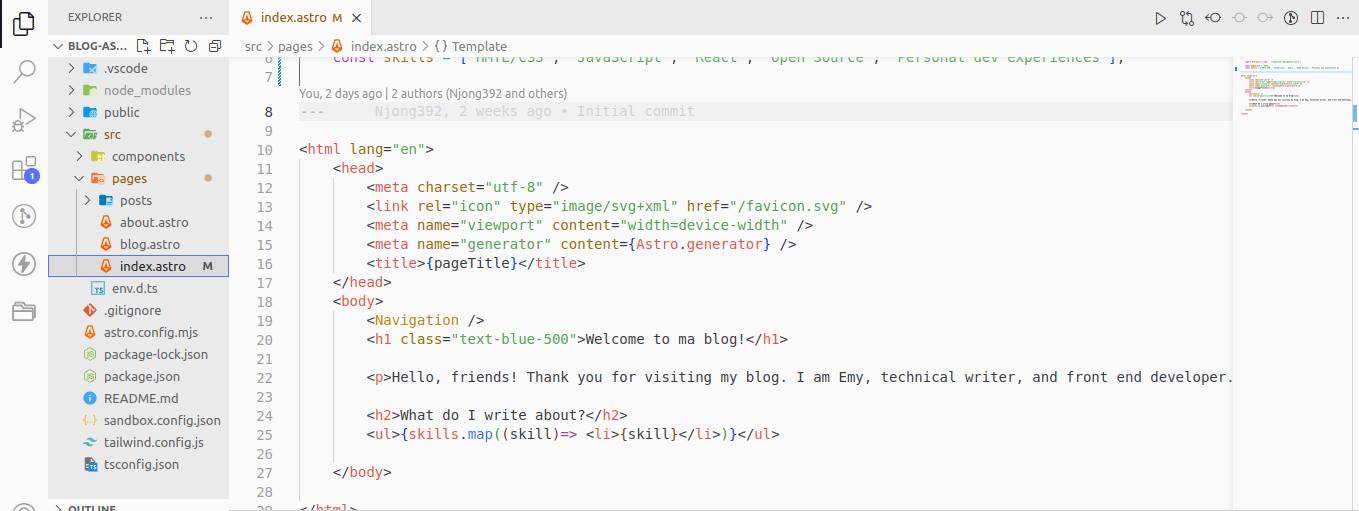Viewport: 1359px width, 511px height.
Task: Toggle the Explorer view in activity bar
Action: tap(24, 24)
